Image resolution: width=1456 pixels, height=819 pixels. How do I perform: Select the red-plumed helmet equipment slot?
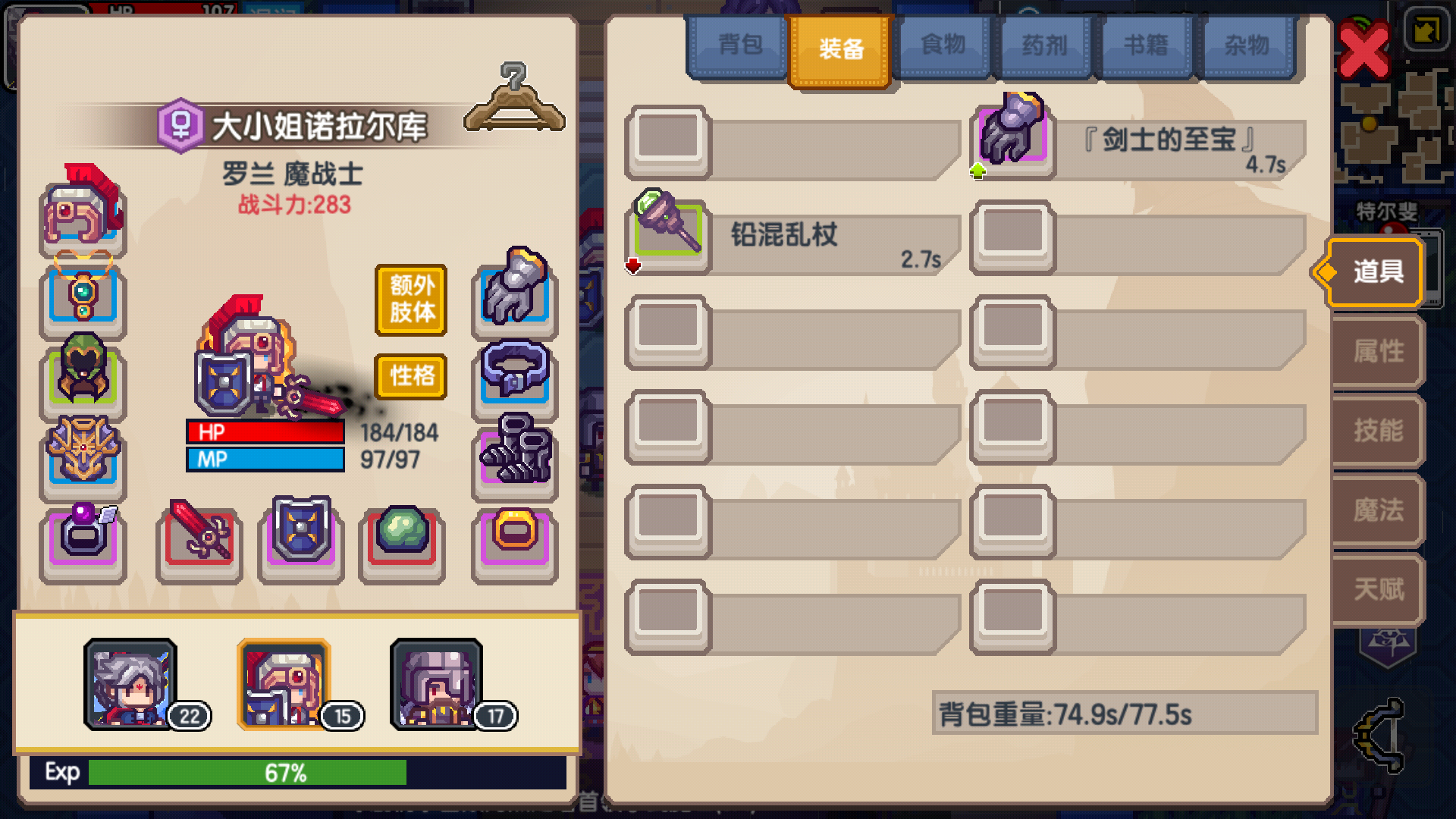click(x=83, y=211)
